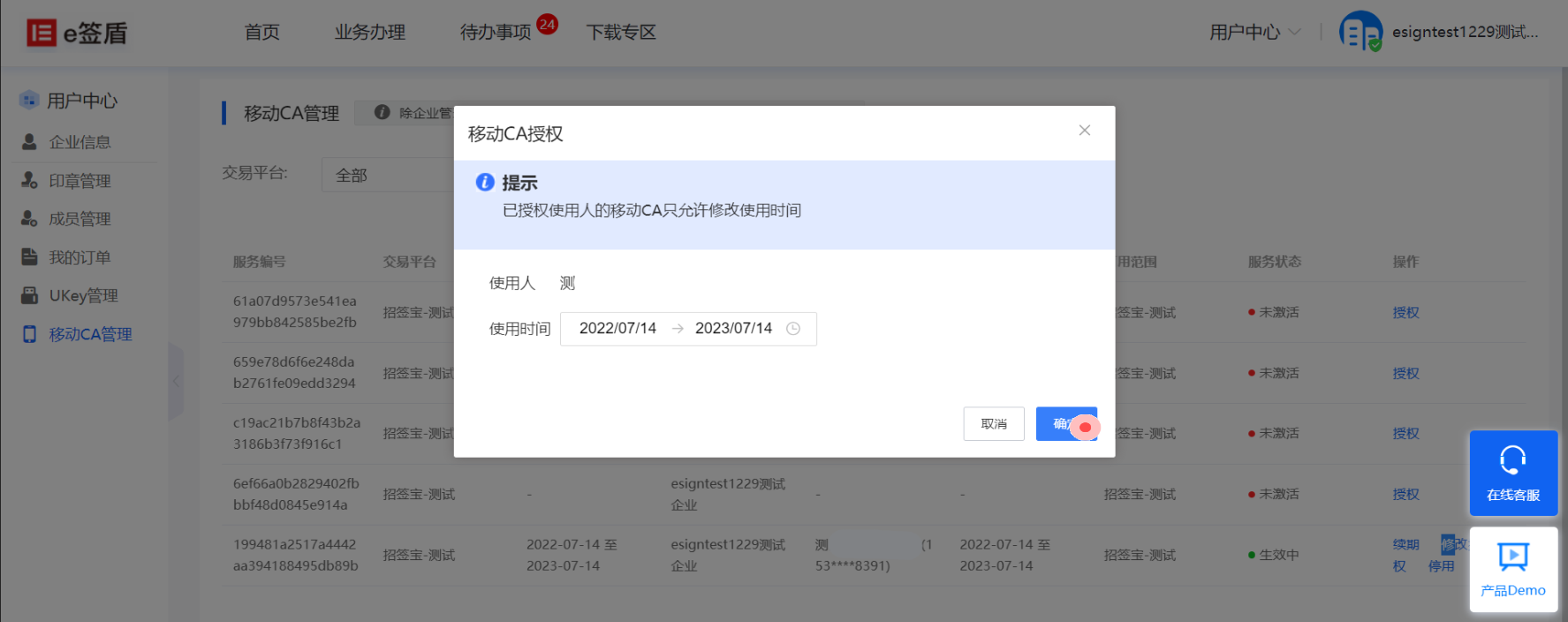Click service number 199481a2517a4442
The height and width of the screenshot is (622, 1568).
point(295,555)
